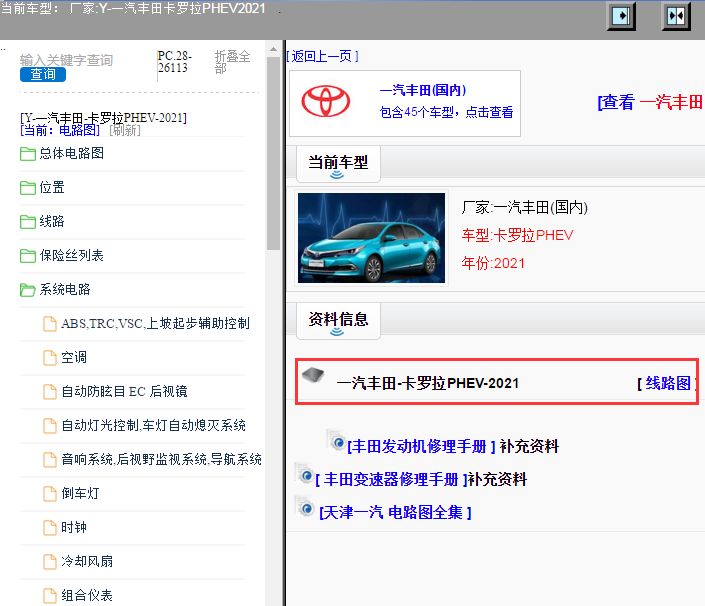705x606 pixels.
Task: Open the 保险丝列表 folder icon
Action: (28, 256)
